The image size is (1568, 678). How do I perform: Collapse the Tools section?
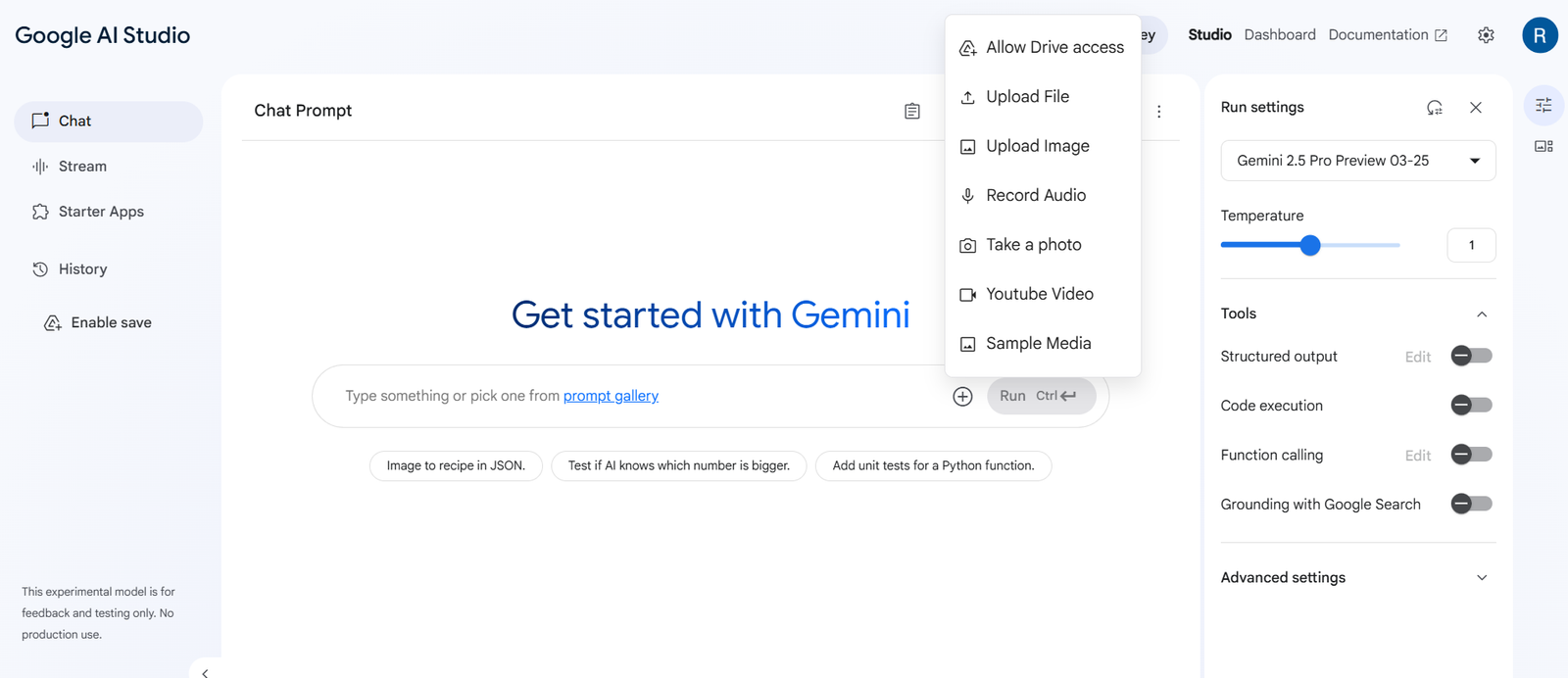tap(1481, 315)
